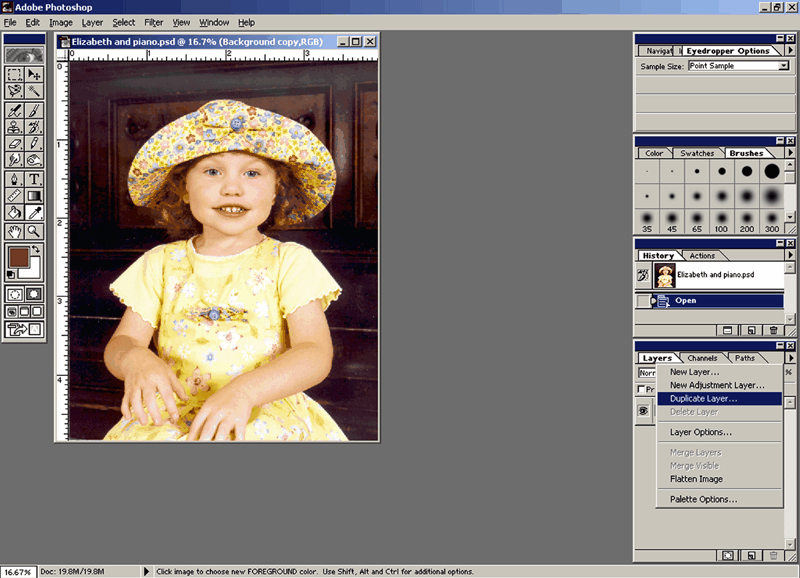This screenshot has height=578, width=800.
Task: Select the Rectangular Marquee tool
Action: coord(15,74)
